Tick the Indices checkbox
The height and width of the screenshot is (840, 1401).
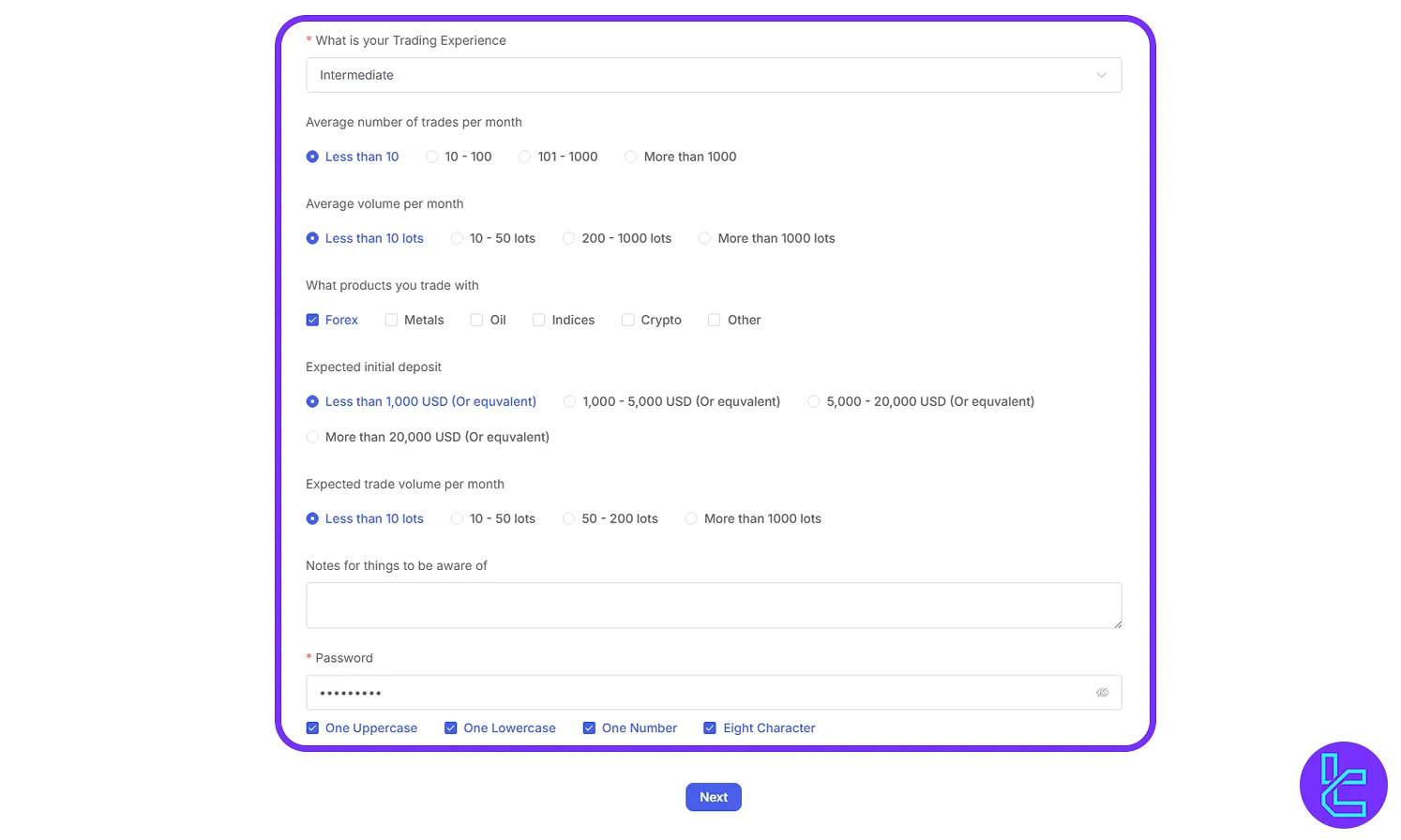click(x=539, y=320)
